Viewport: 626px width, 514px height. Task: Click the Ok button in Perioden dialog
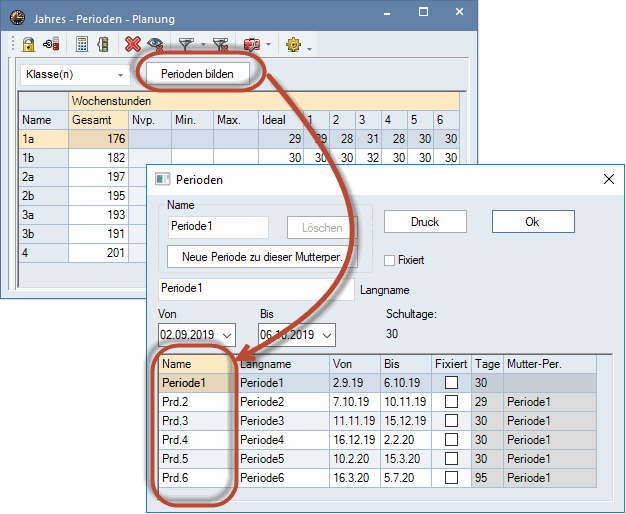coord(533,222)
